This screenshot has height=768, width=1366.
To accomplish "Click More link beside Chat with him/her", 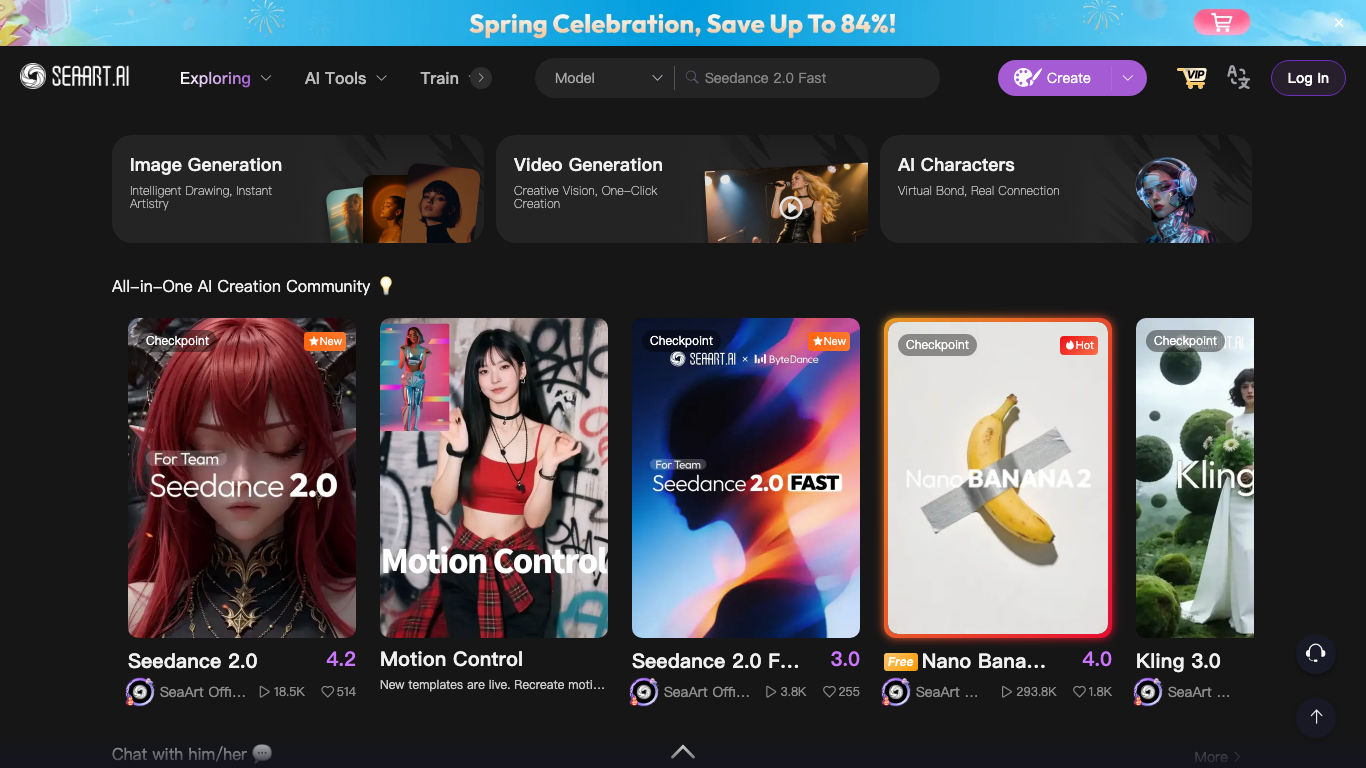I will tap(1217, 757).
